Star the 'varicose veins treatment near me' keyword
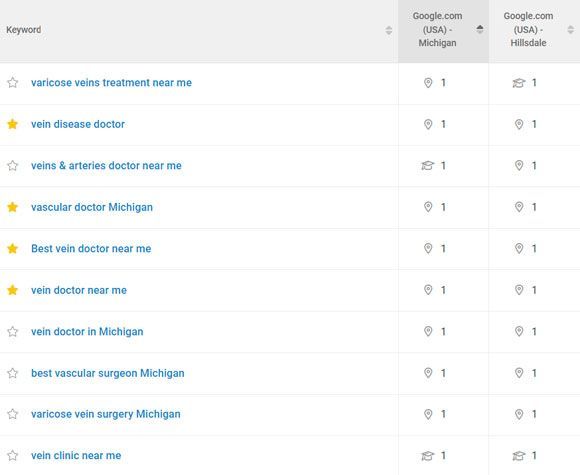This screenshot has height=475, width=580. click(13, 82)
